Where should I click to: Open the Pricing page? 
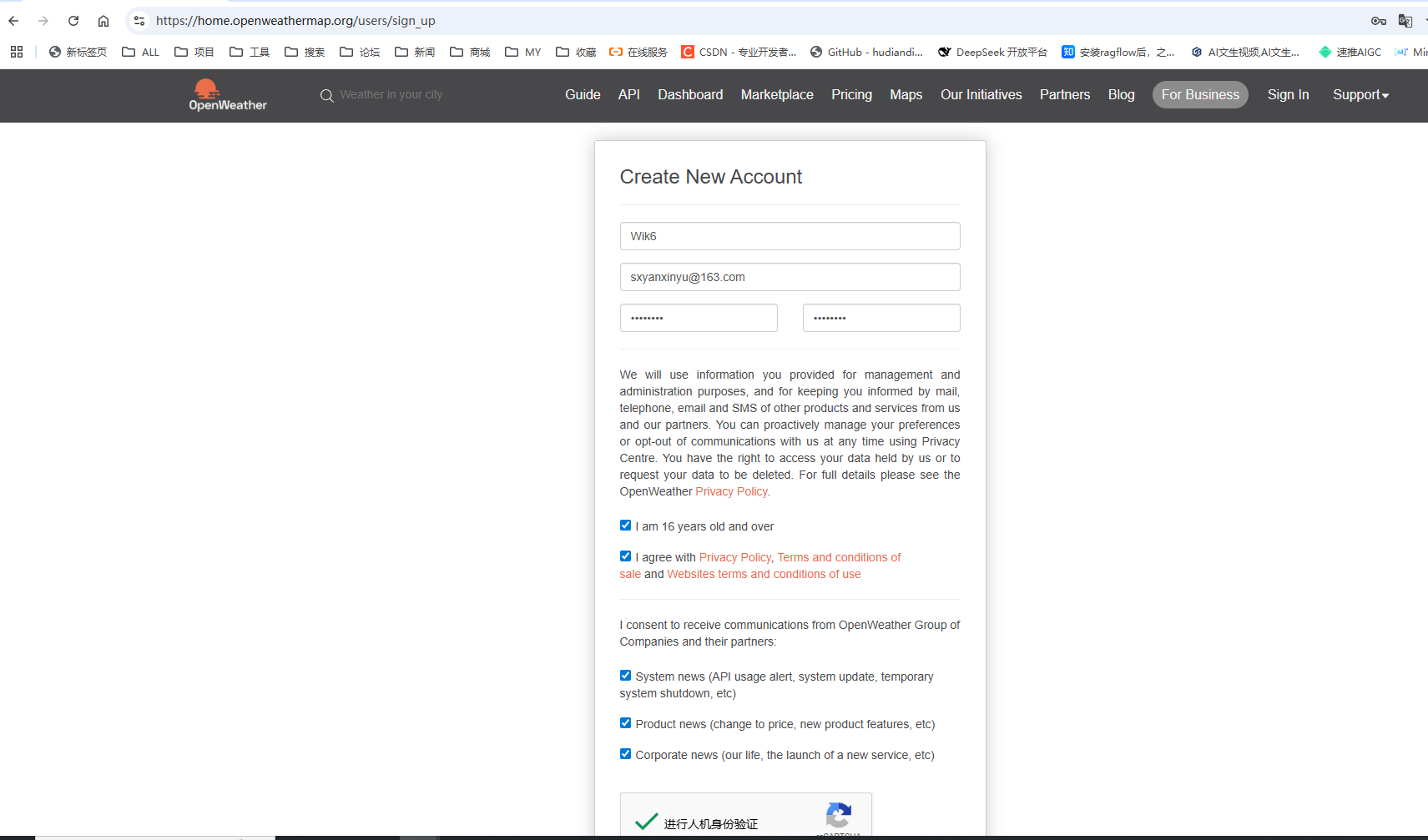click(x=851, y=95)
